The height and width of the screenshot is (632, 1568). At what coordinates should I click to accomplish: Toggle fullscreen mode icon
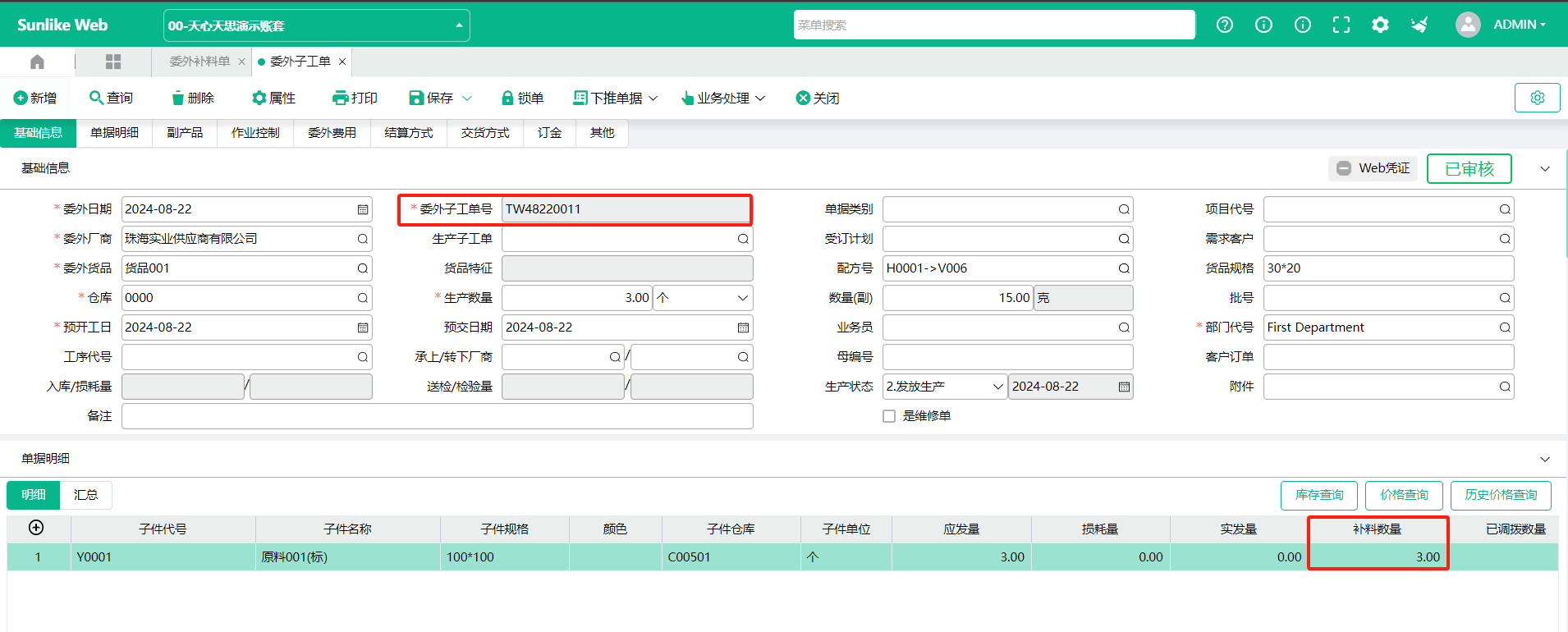pos(1341,25)
